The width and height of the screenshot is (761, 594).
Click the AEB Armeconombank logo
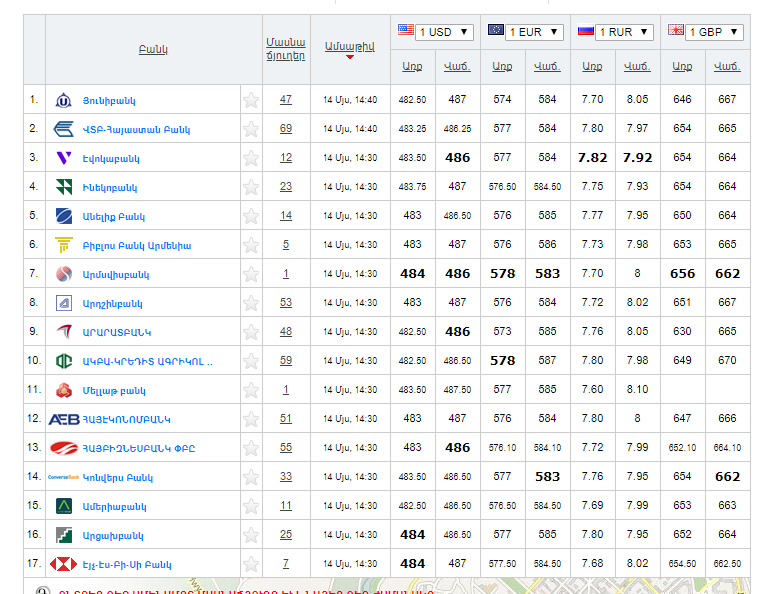64,419
